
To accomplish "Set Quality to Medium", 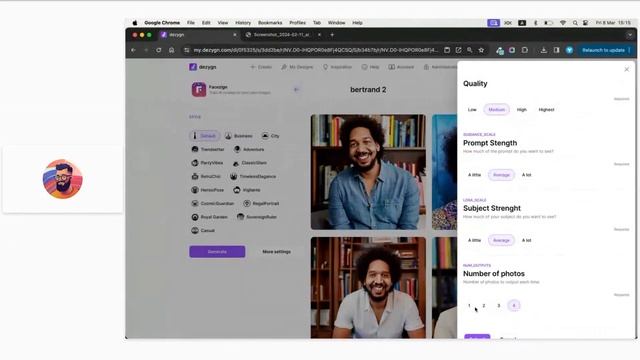I will [x=496, y=109].
